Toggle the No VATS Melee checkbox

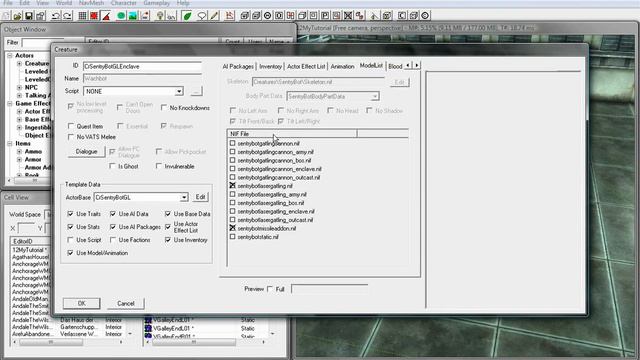[71, 137]
